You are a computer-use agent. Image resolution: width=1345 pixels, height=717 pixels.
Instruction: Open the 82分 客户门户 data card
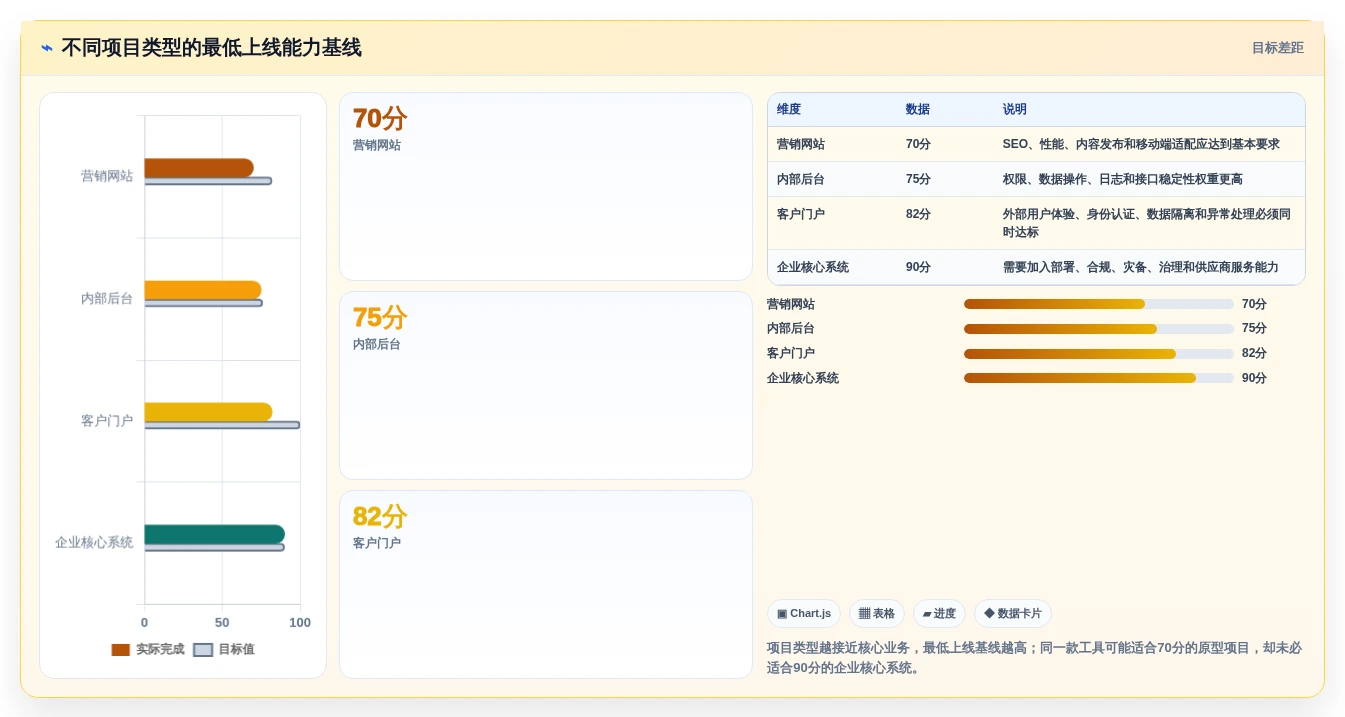tap(546, 585)
